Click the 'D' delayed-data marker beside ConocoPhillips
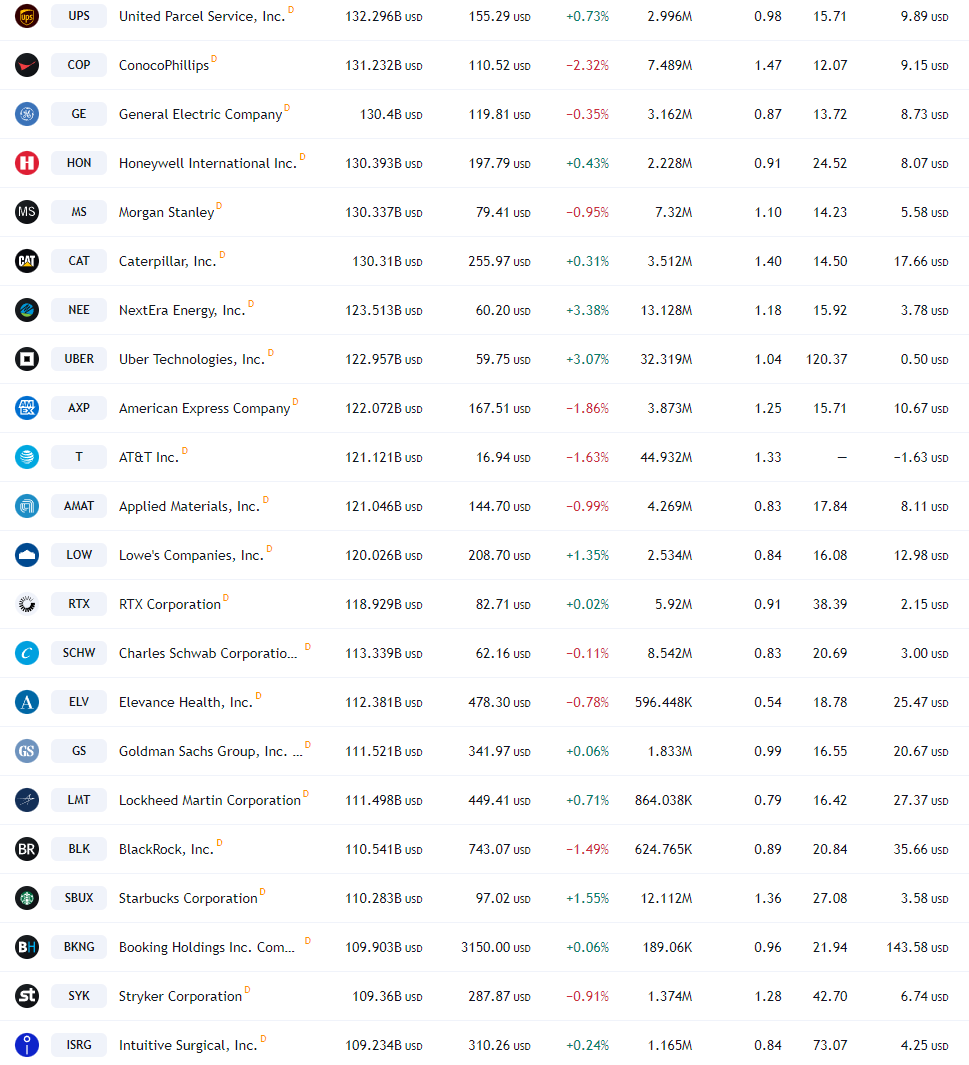The height and width of the screenshot is (1065, 969). pos(214,58)
